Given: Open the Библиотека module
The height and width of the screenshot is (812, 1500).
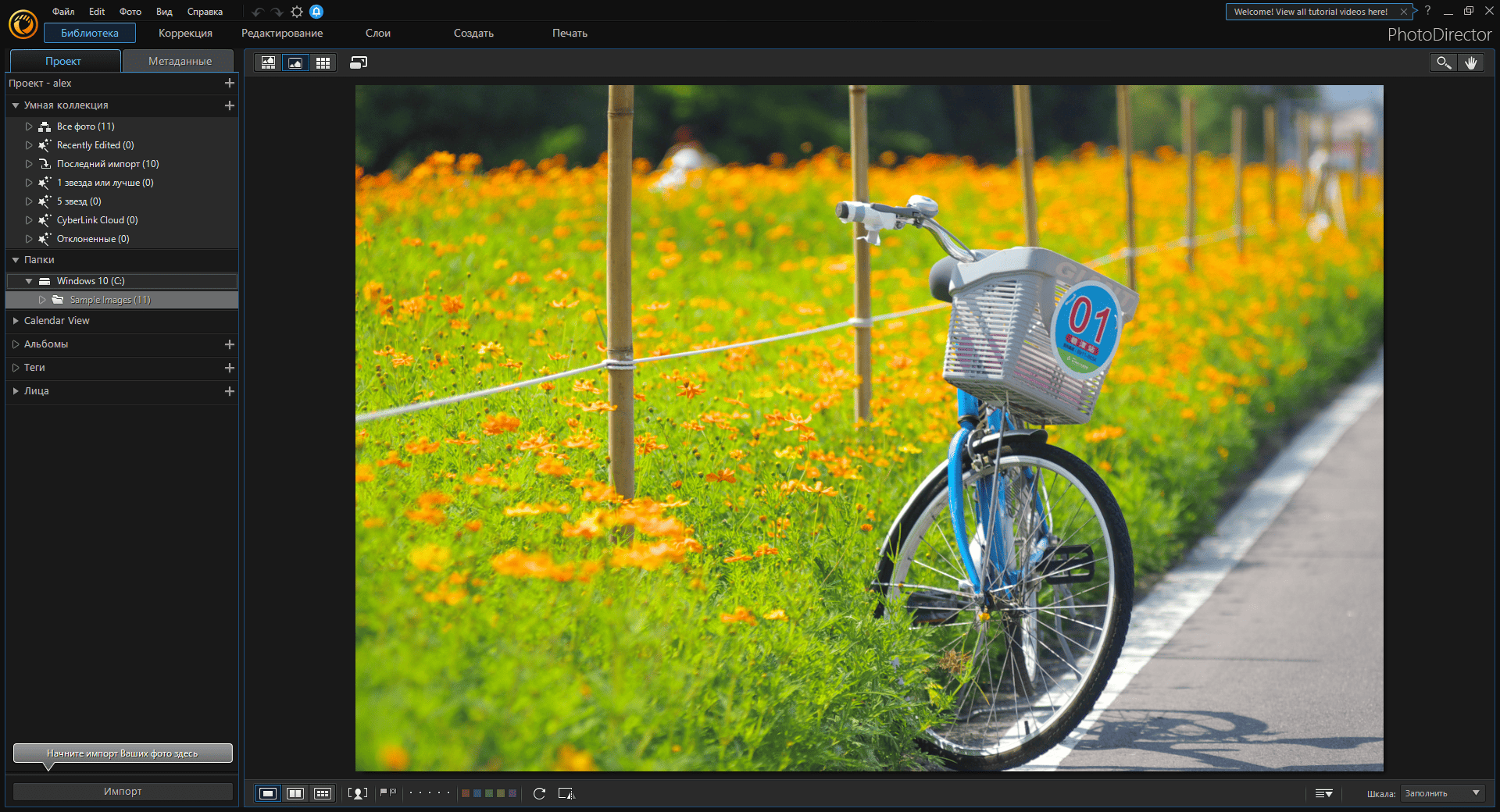Looking at the screenshot, I should click(x=90, y=33).
